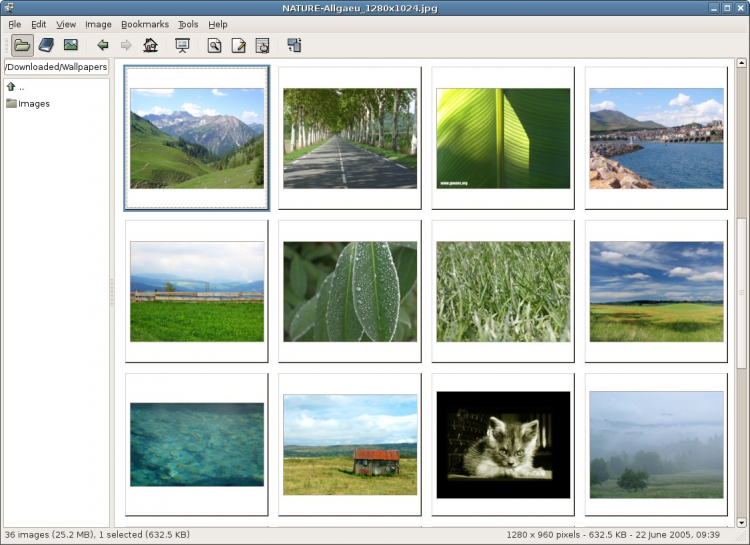Toggle the folder view toolbar button
750x545 pixels.
pyautogui.click(x=22, y=45)
